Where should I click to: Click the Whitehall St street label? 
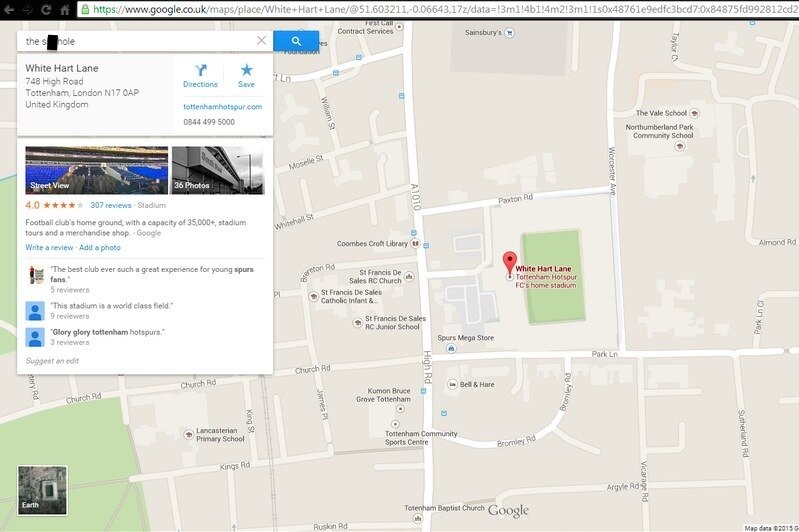click(294, 222)
